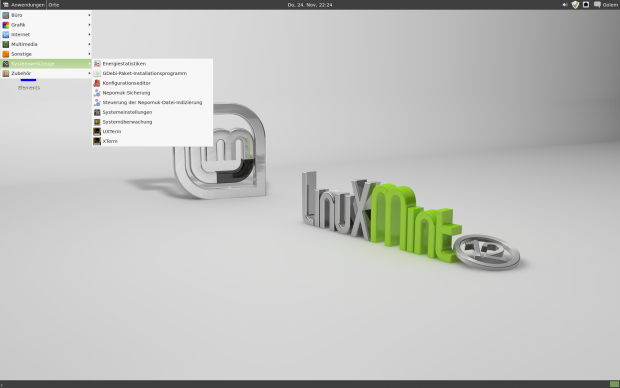Open Nepomuk-Sicherung entry
This screenshot has height=388, width=620.
tap(152, 93)
